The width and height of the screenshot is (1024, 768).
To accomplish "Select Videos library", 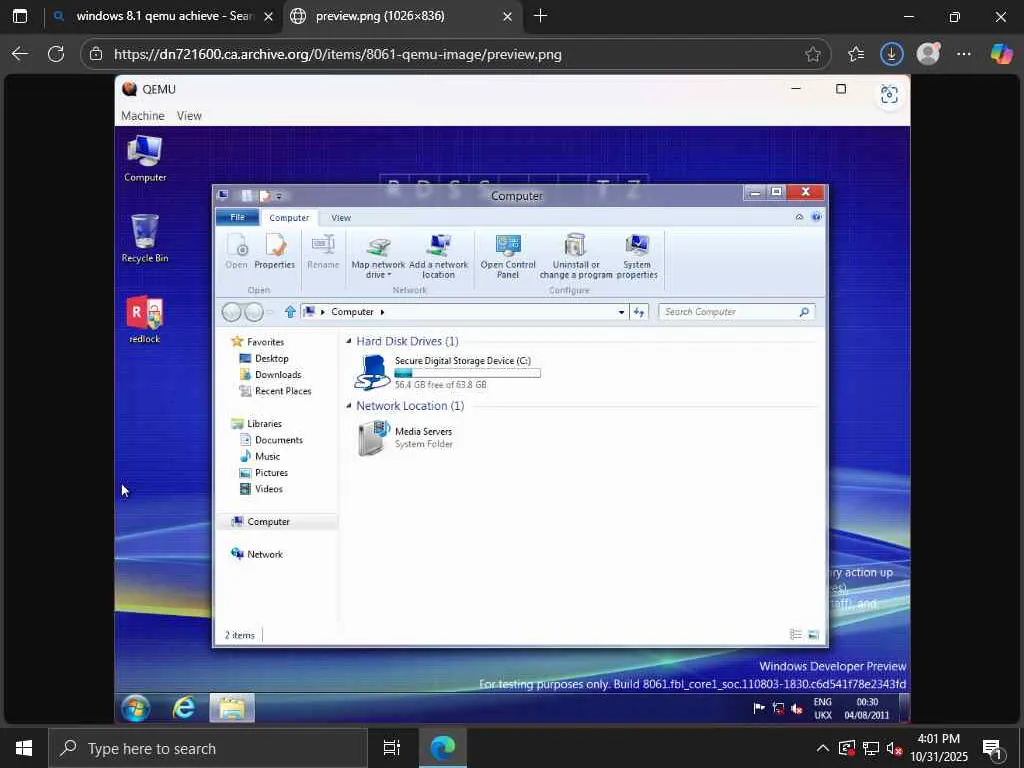I will point(268,488).
